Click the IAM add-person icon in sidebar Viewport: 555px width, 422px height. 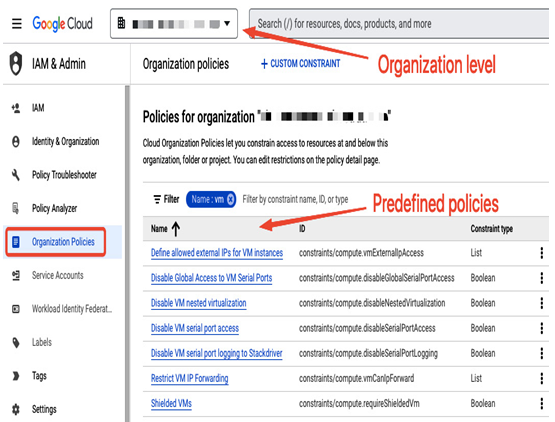16,108
